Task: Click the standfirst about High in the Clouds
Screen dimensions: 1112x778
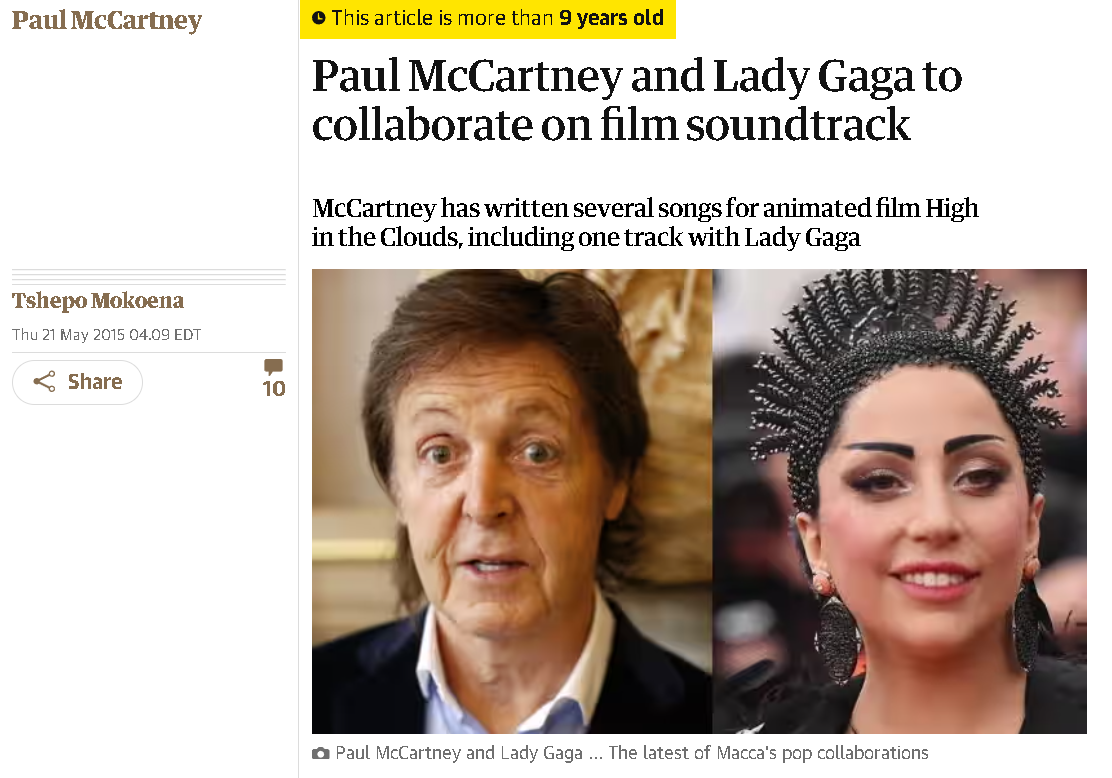Action: [x=645, y=223]
